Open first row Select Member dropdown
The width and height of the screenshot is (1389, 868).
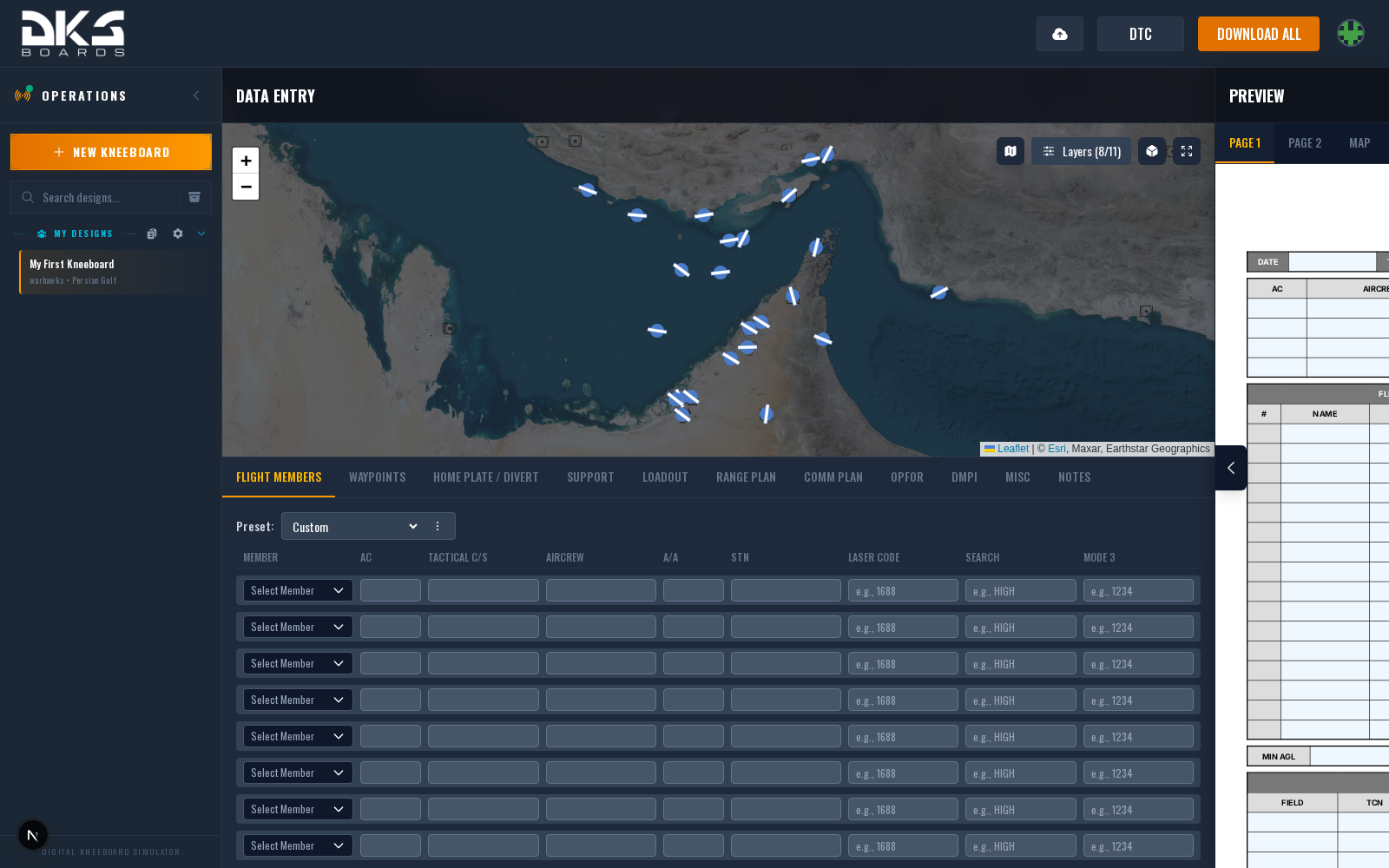tap(298, 590)
